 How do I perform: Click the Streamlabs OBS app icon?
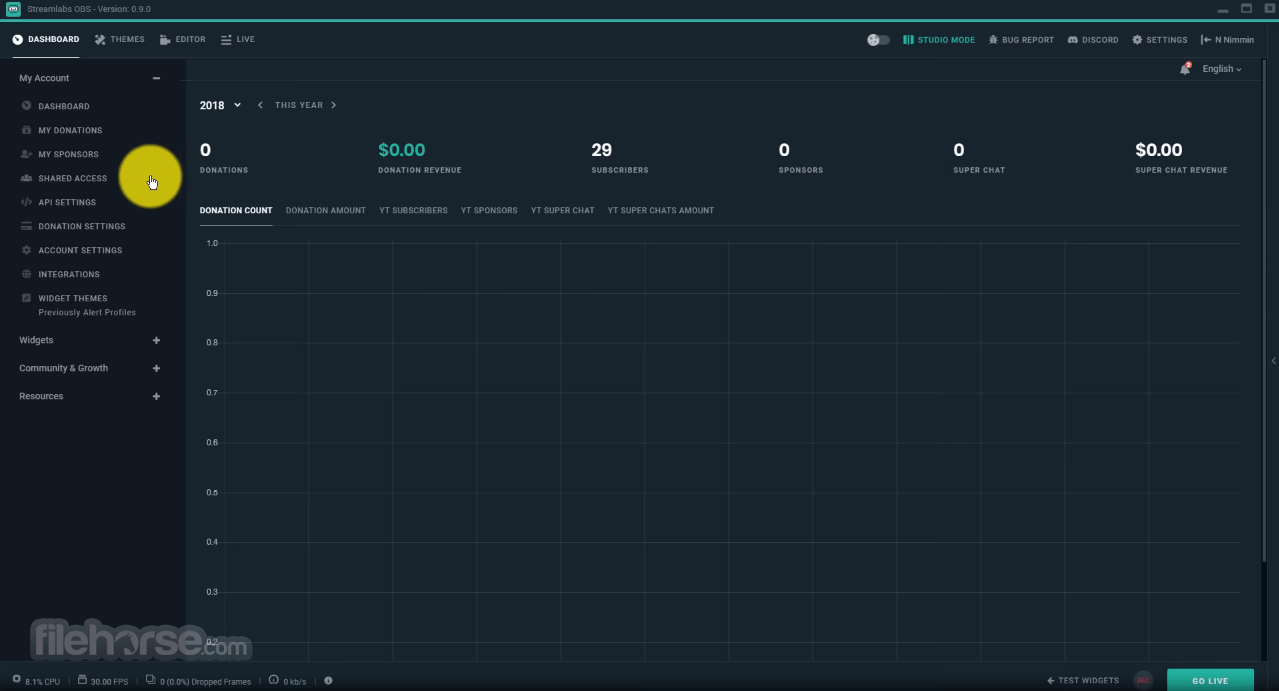(x=13, y=8)
